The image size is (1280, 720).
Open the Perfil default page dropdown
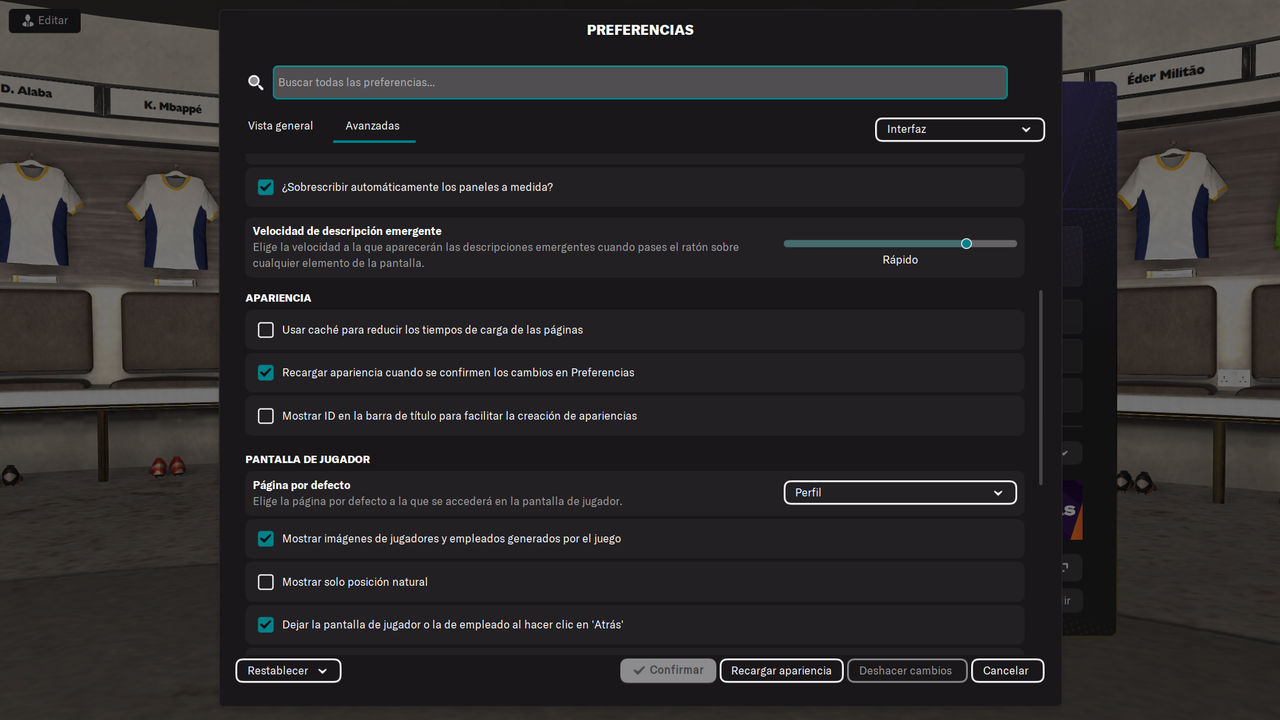(900, 492)
